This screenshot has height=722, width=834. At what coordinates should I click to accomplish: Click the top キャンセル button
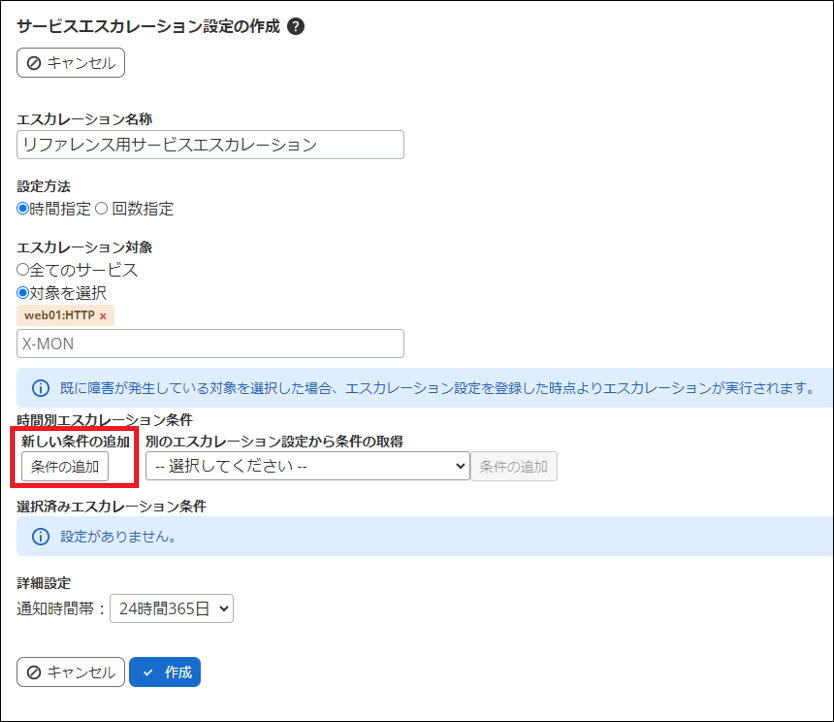70,62
